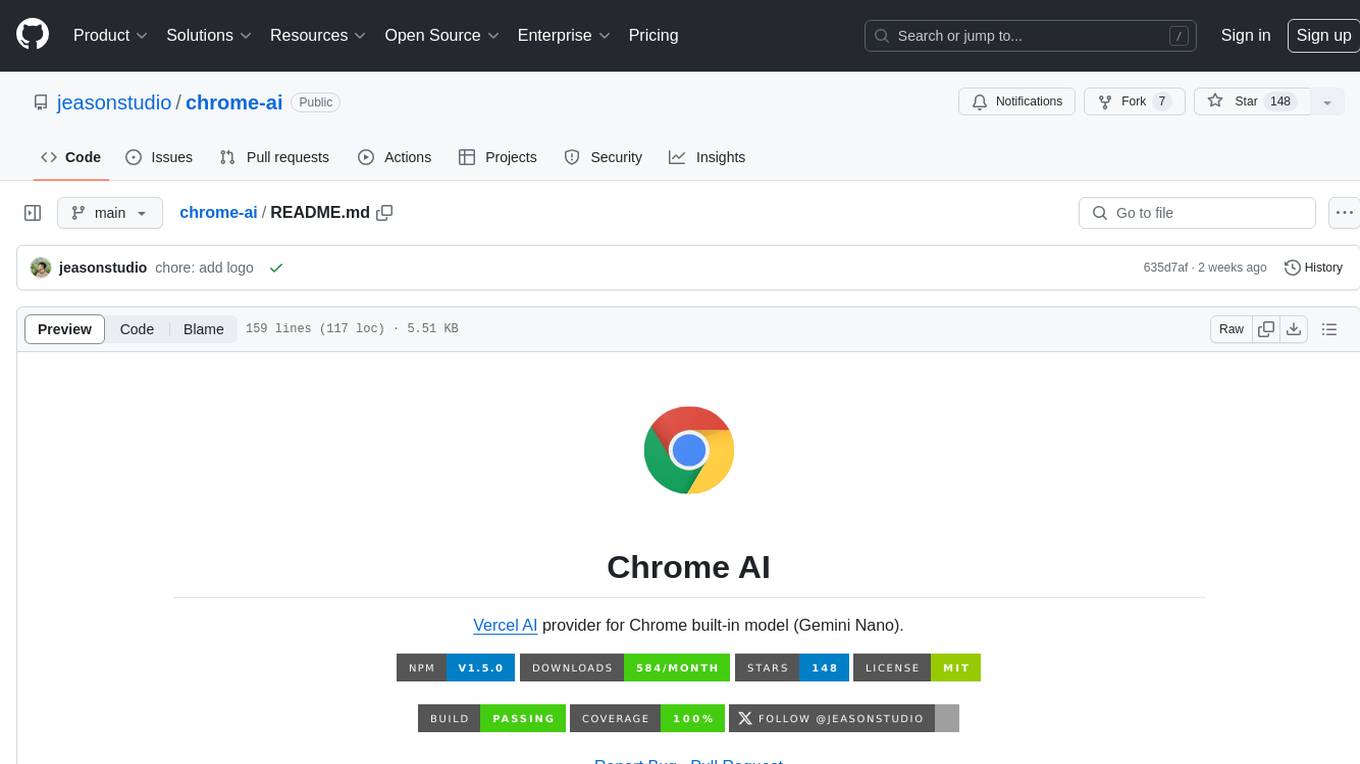Copy the README.md file path
Screen dimensions: 1360x764
pos(385,212)
